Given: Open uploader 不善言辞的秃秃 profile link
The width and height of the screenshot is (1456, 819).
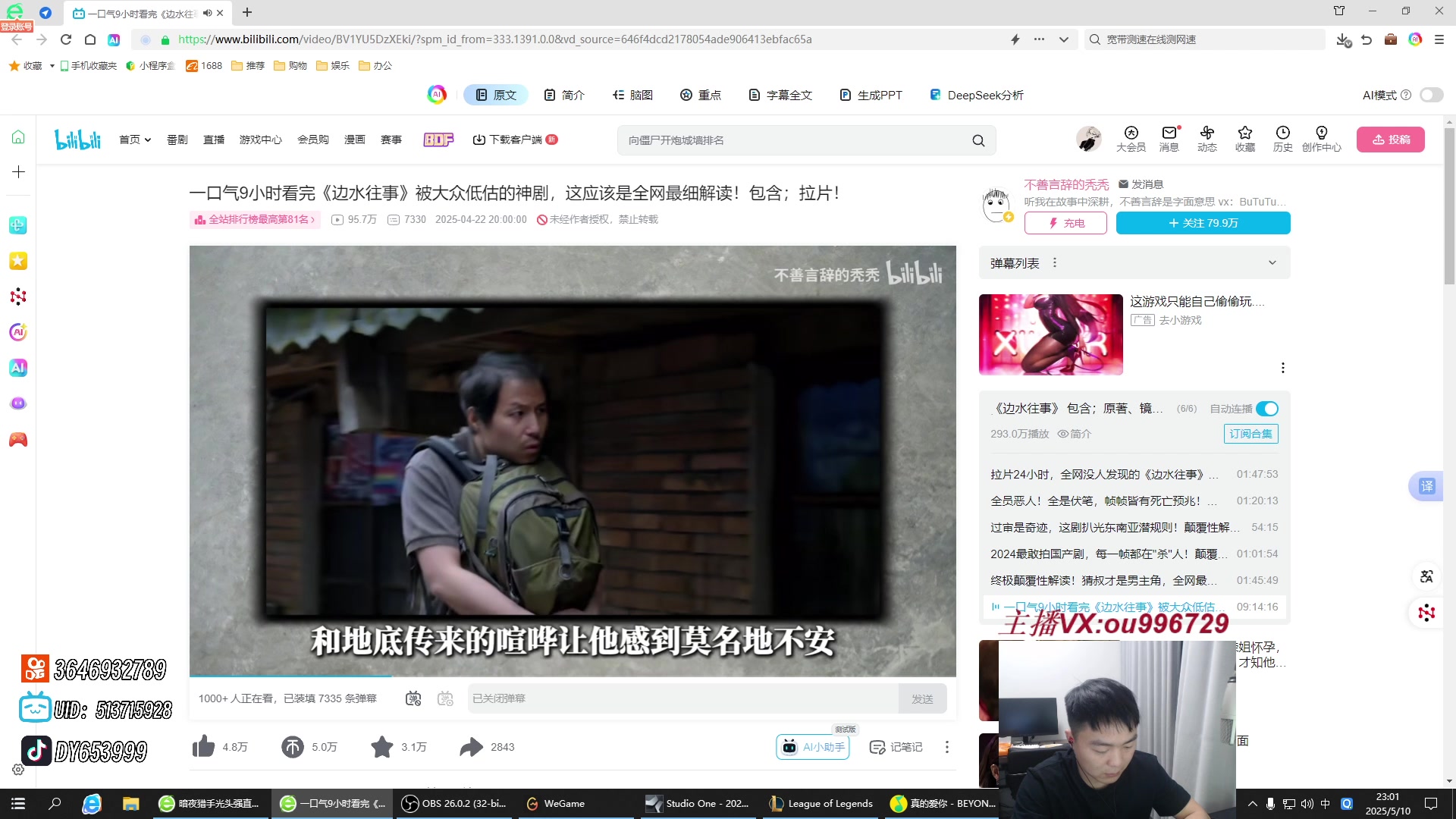Looking at the screenshot, I should click(1066, 184).
